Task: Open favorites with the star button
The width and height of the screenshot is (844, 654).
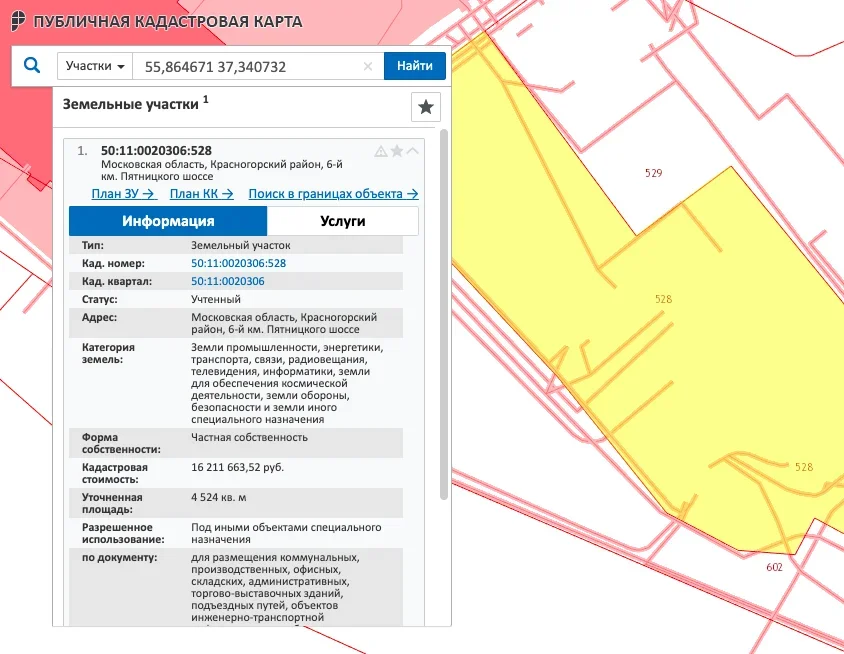Action: (426, 107)
